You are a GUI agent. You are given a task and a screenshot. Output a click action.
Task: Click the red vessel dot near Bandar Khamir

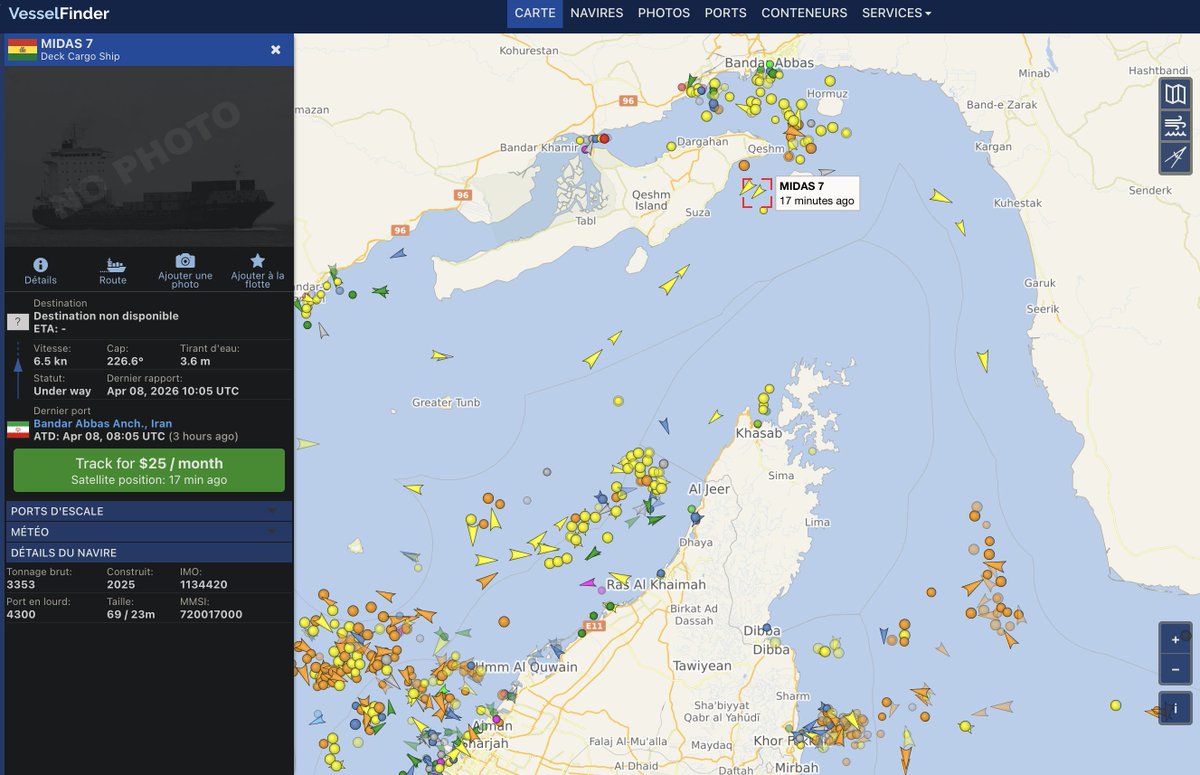605,138
